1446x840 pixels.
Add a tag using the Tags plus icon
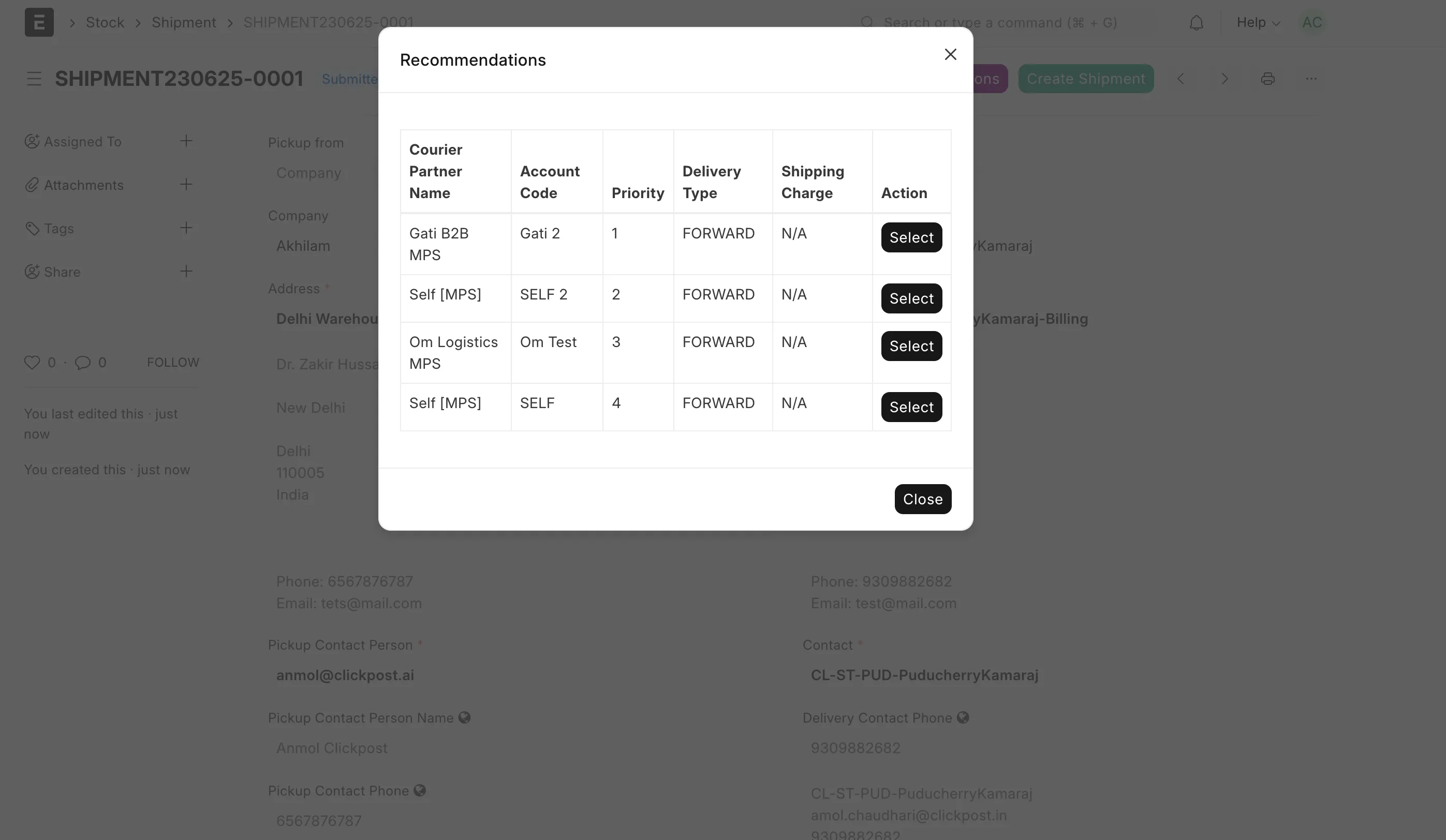click(x=186, y=228)
